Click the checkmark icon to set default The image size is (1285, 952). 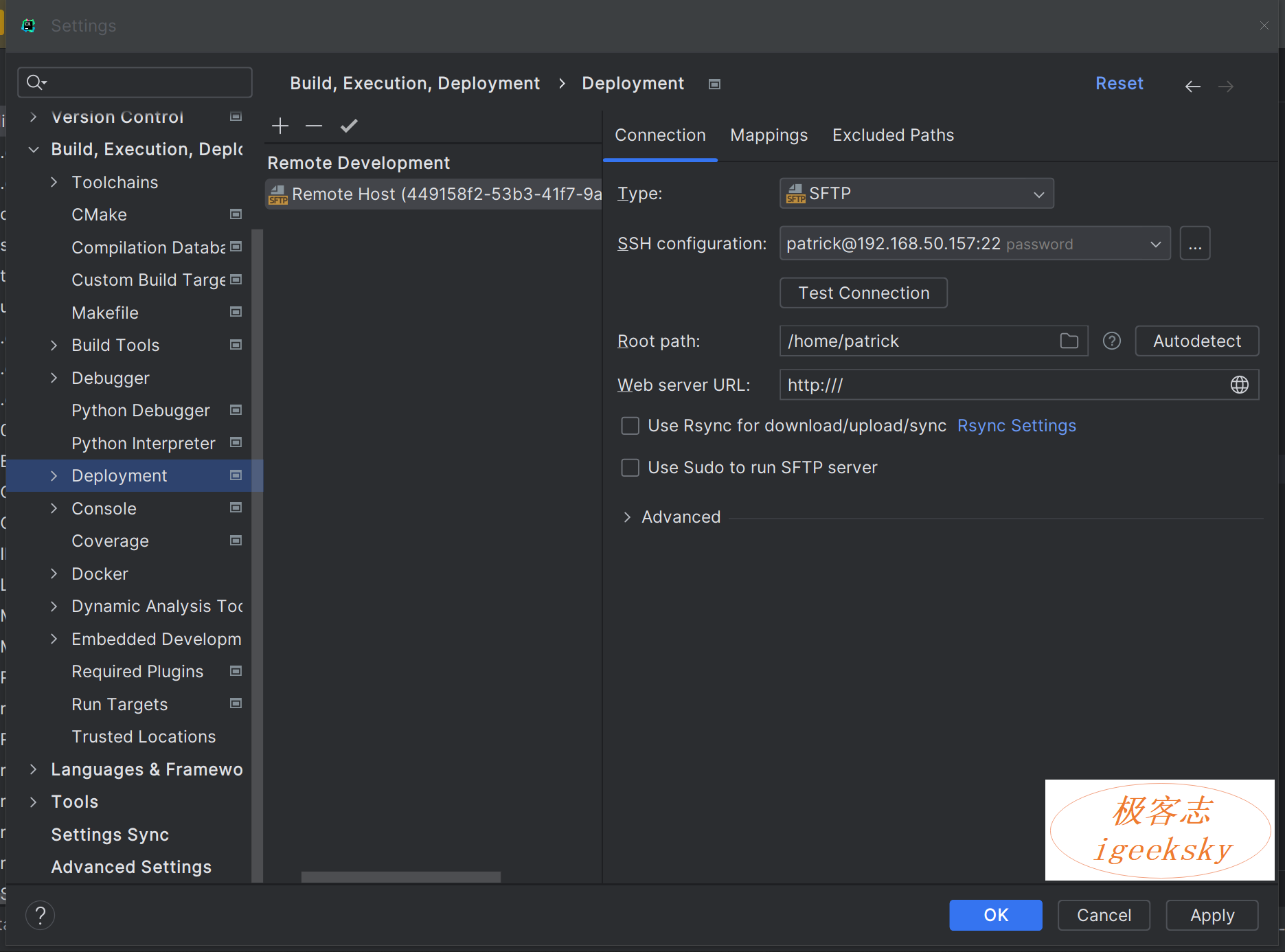coord(349,126)
